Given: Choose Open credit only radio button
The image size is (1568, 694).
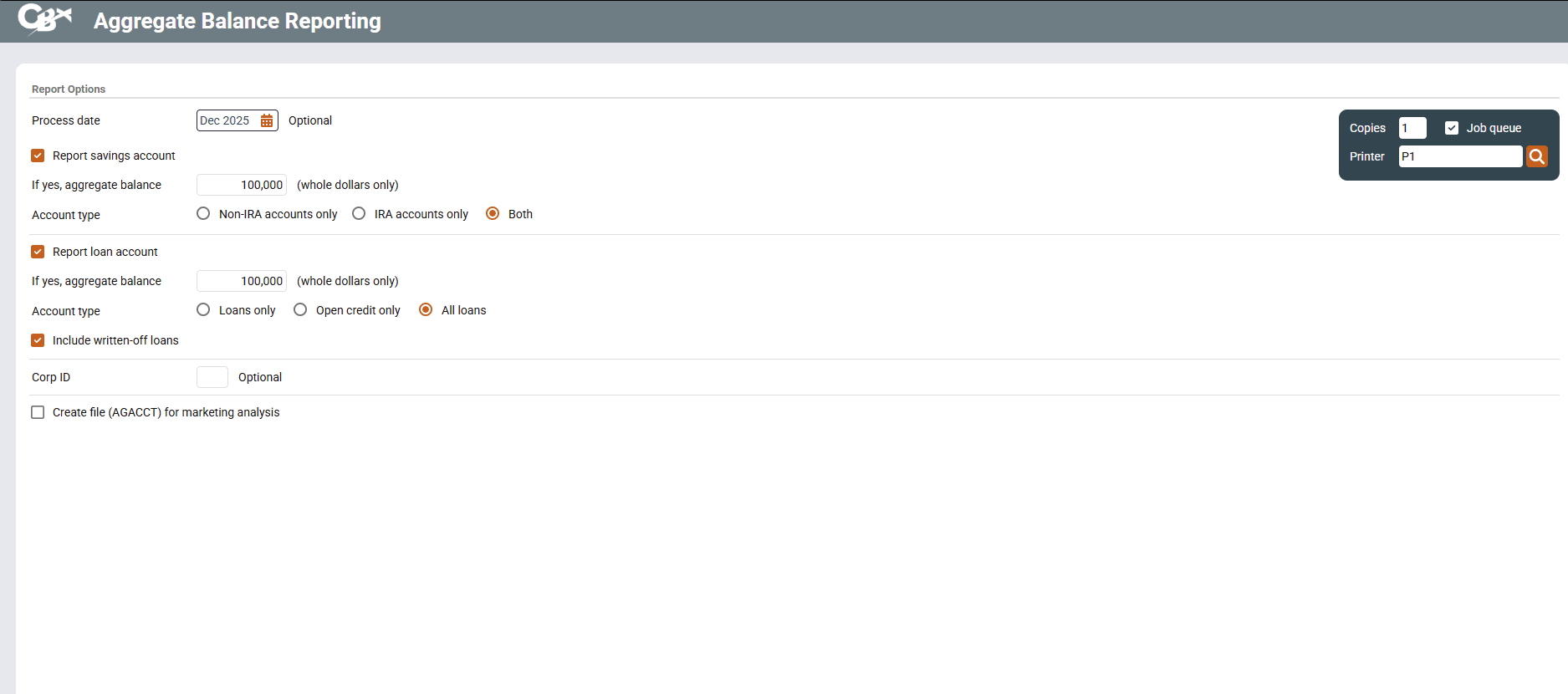Looking at the screenshot, I should coord(300,310).
